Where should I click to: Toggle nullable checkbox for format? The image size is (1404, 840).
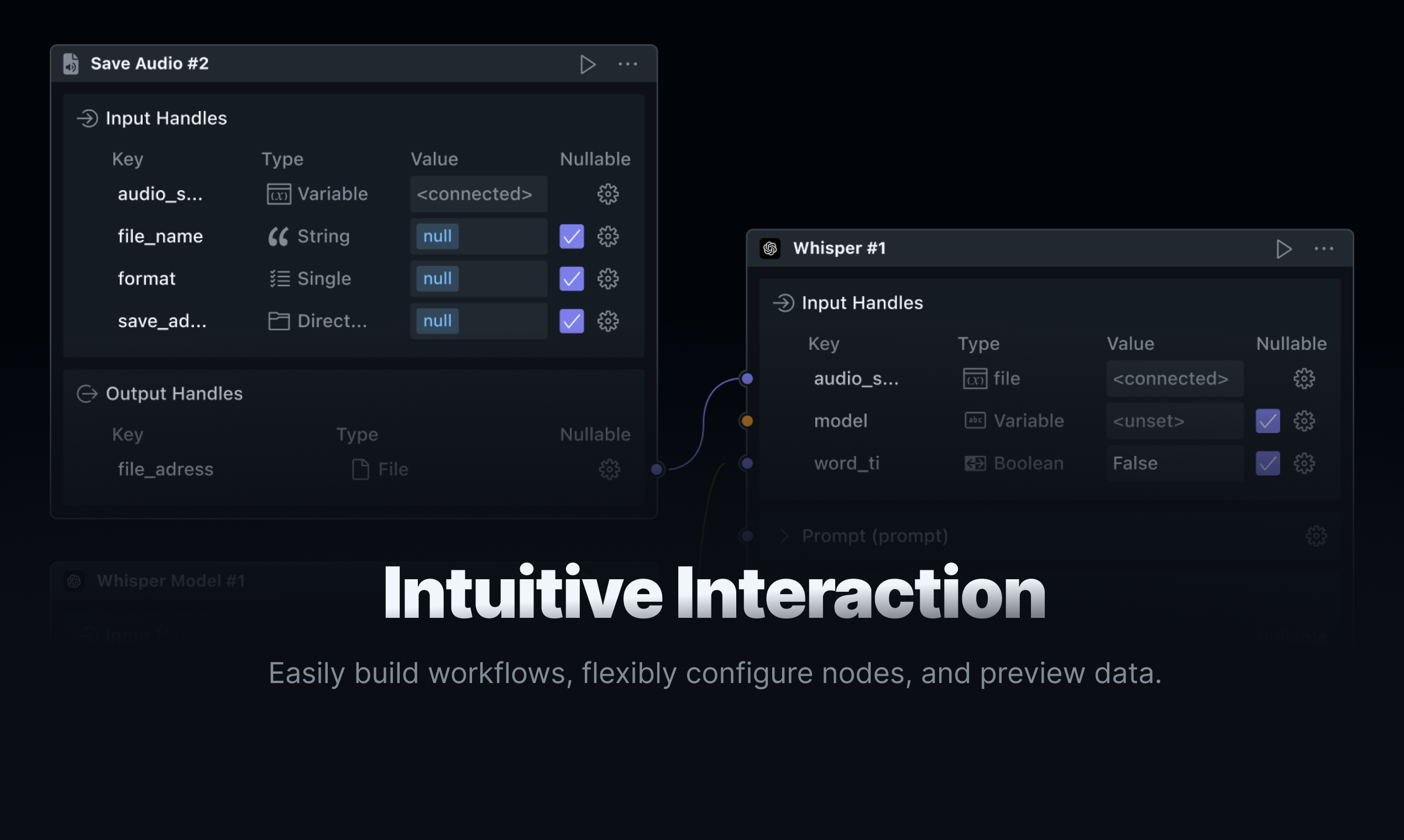[x=571, y=279]
